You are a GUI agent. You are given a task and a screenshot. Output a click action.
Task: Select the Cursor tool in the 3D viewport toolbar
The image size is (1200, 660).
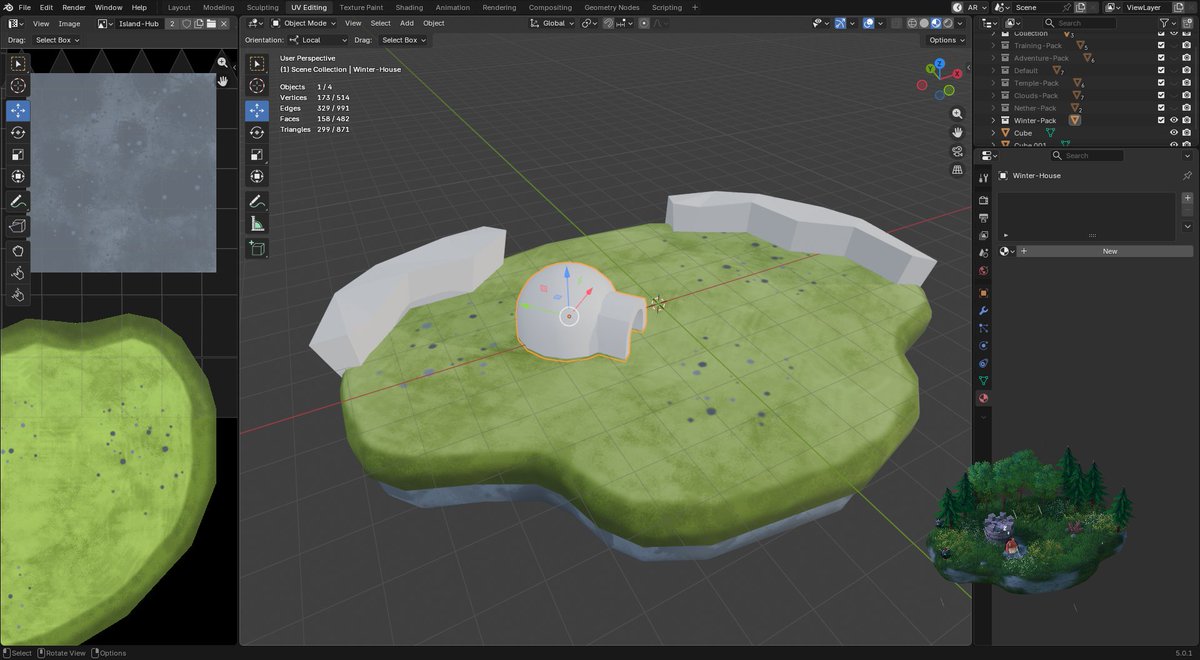pos(257,86)
